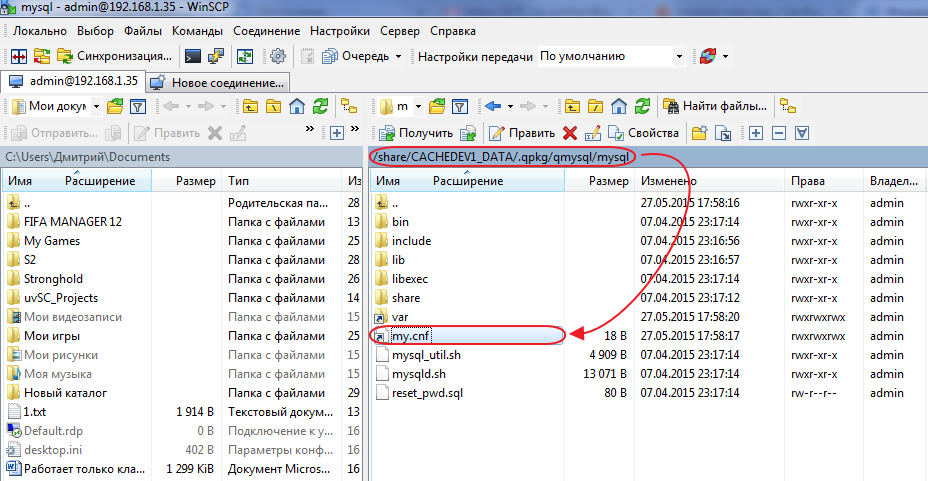This screenshot has width=928, height=481.
Task: Click remote new folder icon
Action: click(x=700, y=133)
